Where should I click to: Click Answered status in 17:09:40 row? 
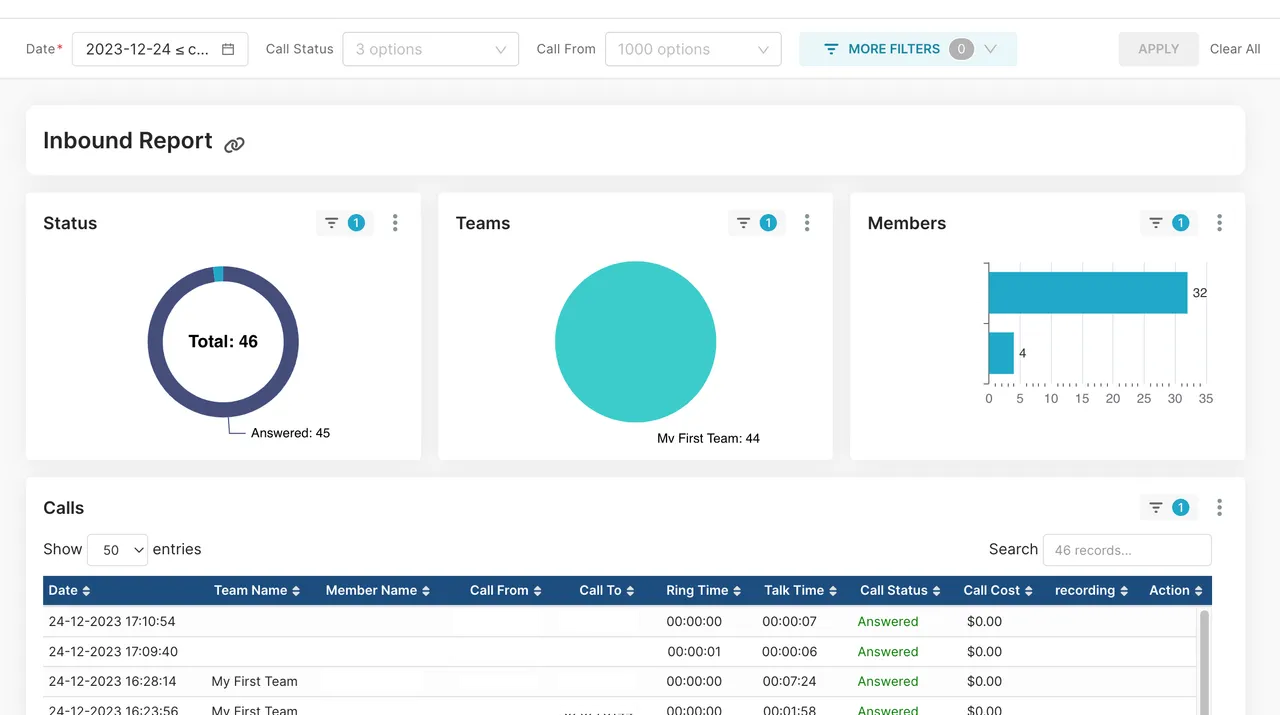[887, 651]
